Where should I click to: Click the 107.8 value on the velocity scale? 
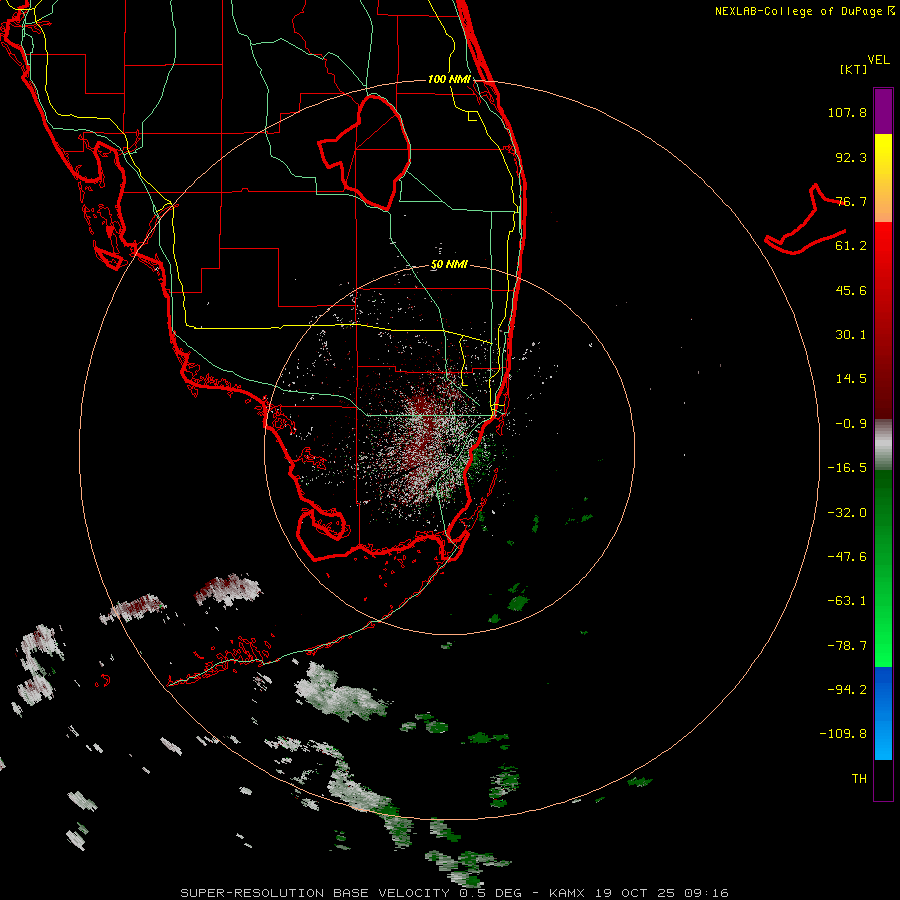click(x=847, y=112)
